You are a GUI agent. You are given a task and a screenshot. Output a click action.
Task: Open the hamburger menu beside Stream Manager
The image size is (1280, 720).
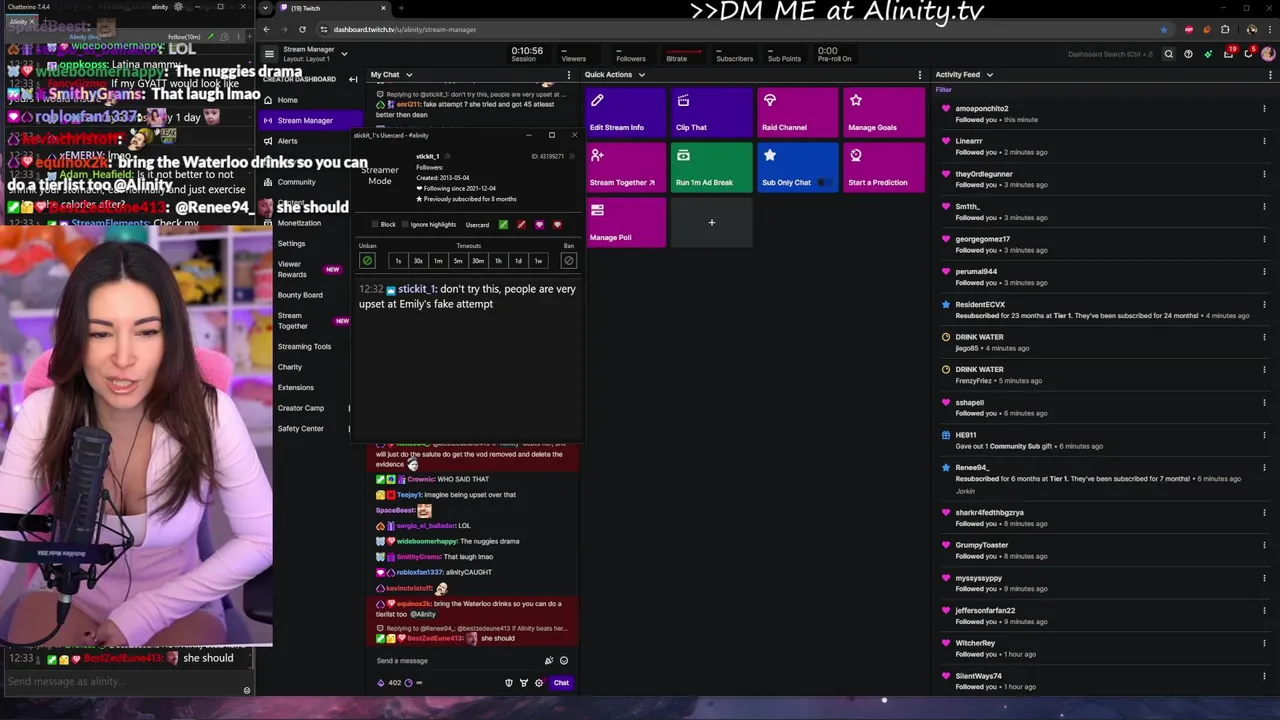coord(268,54)
